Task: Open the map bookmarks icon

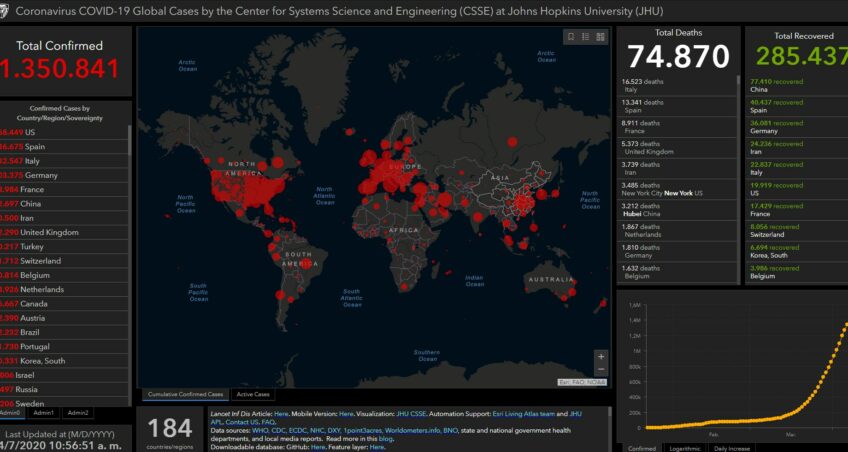Action: pyautogui.click(x=571, y=37)
